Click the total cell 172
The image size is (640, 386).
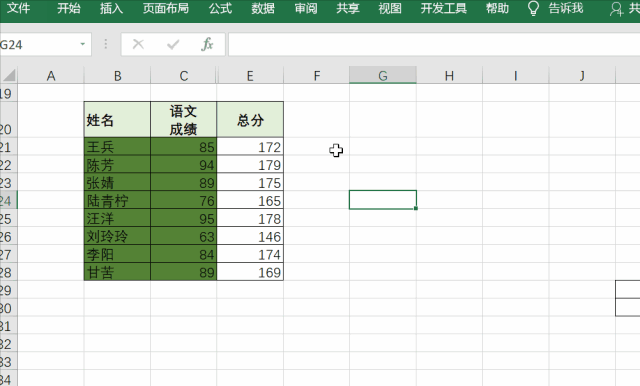pos(250,146)
